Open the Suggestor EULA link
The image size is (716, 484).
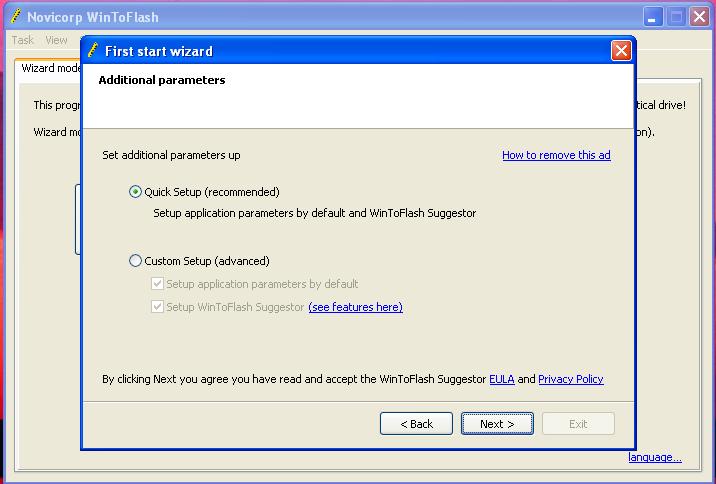(502, 379)
